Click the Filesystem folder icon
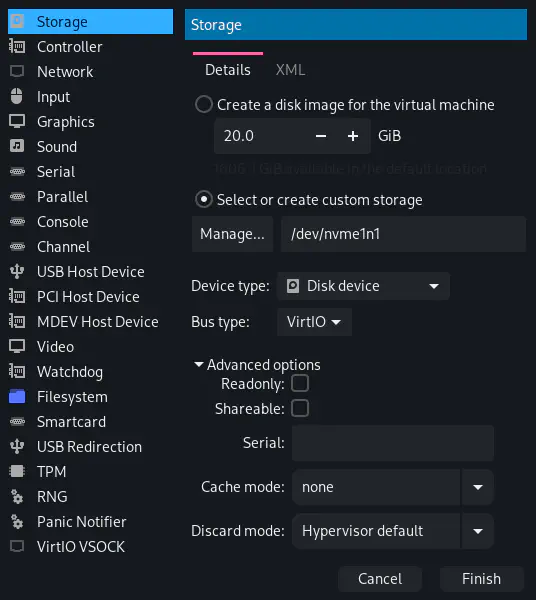Screen dimensions: 536x600 (x=17, y=397)
